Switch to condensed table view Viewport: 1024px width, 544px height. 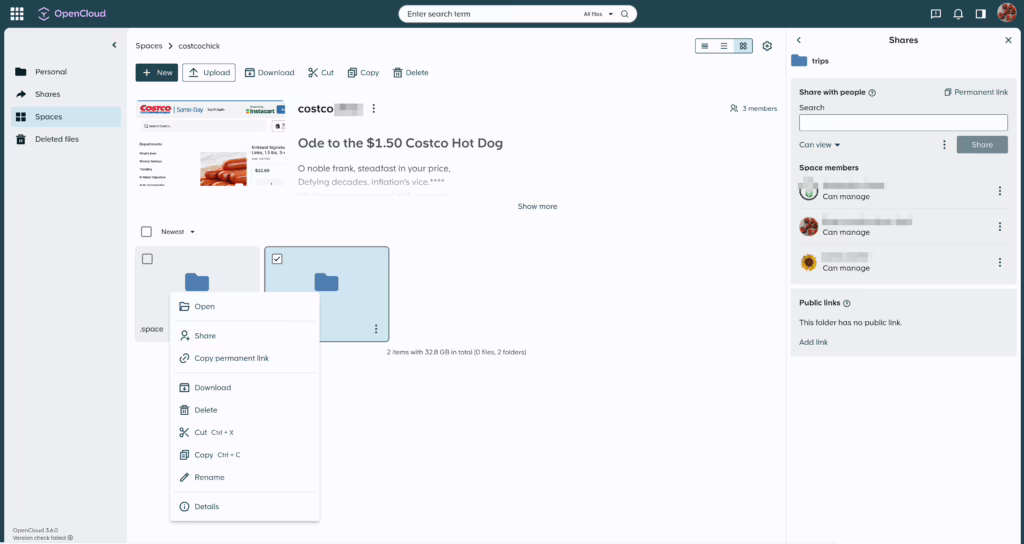tap(705, 46)
